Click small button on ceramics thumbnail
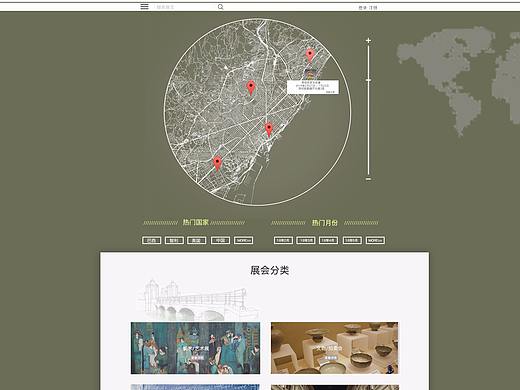 (331, 358)
